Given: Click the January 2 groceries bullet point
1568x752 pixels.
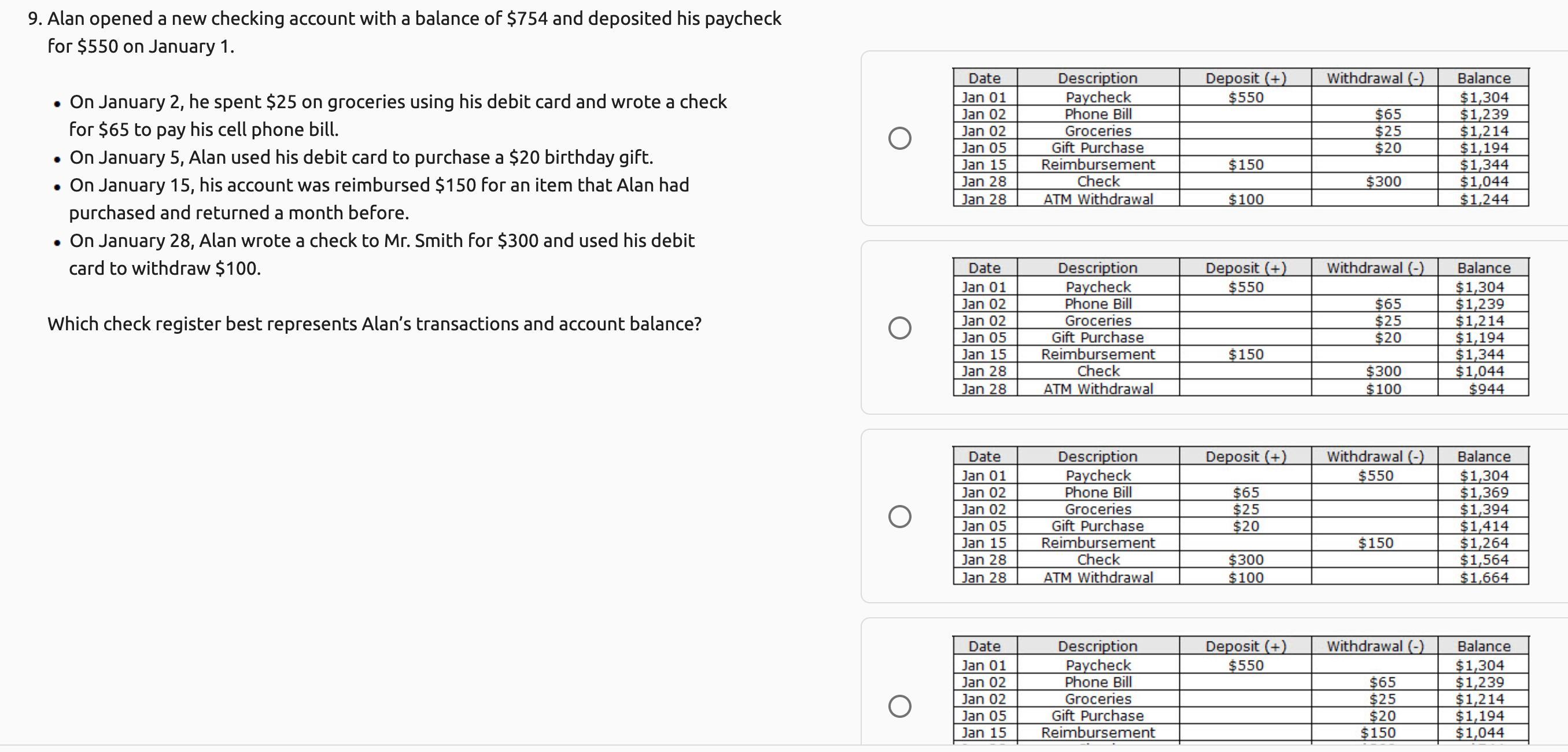Looking at the screenshot, I should tap(397, 115).
